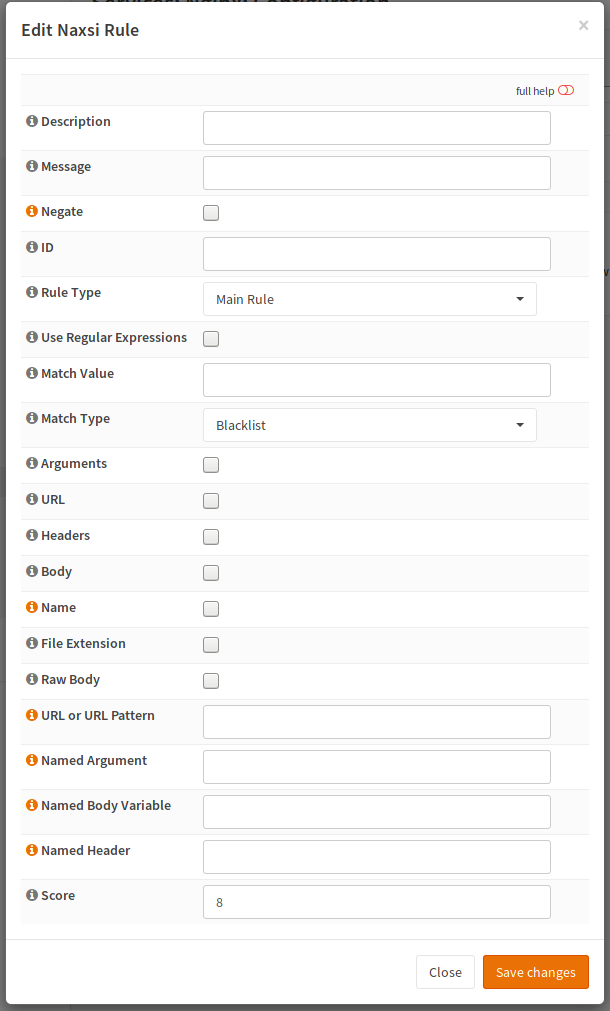This screenshot has height=1011, width=610.
Task: Expand the Match Type Blacklist dropdown
Action: pyautogui.click(x=369, y=425)
